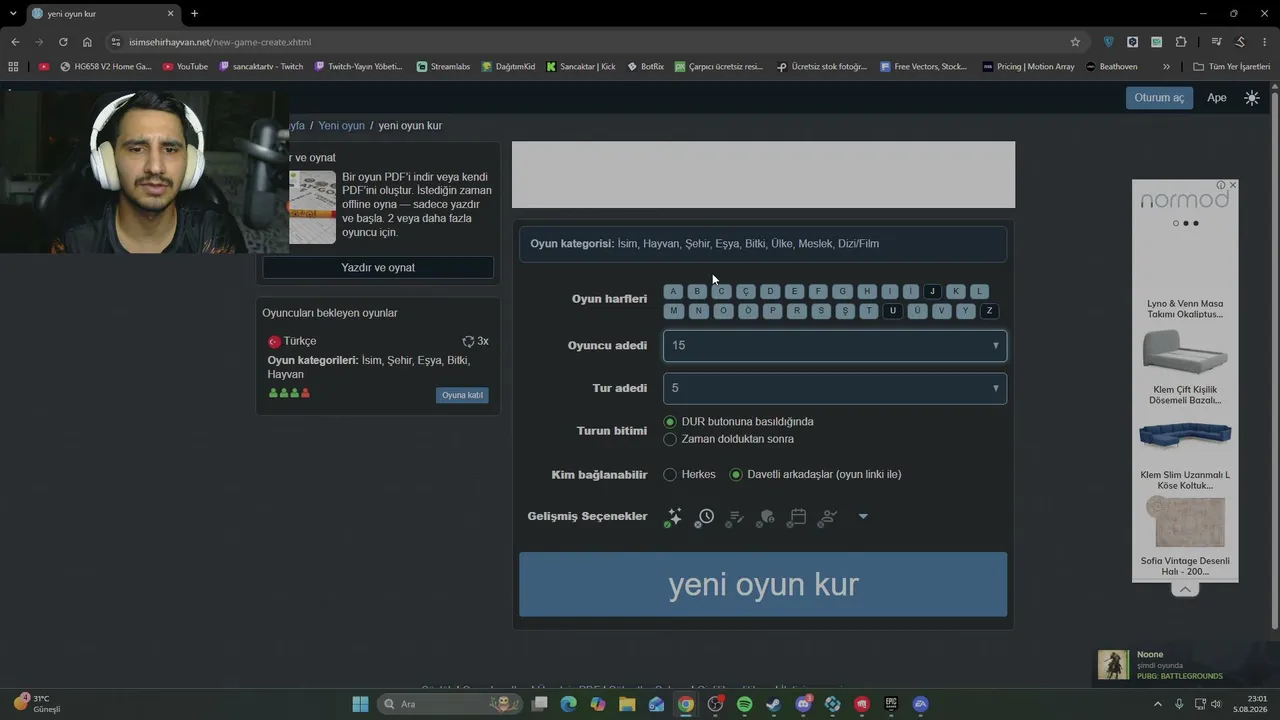Select 'Zaman dolduktan sonra' radio option
The width and height of the screenshot is (1280, 720).
coord(670,439)
